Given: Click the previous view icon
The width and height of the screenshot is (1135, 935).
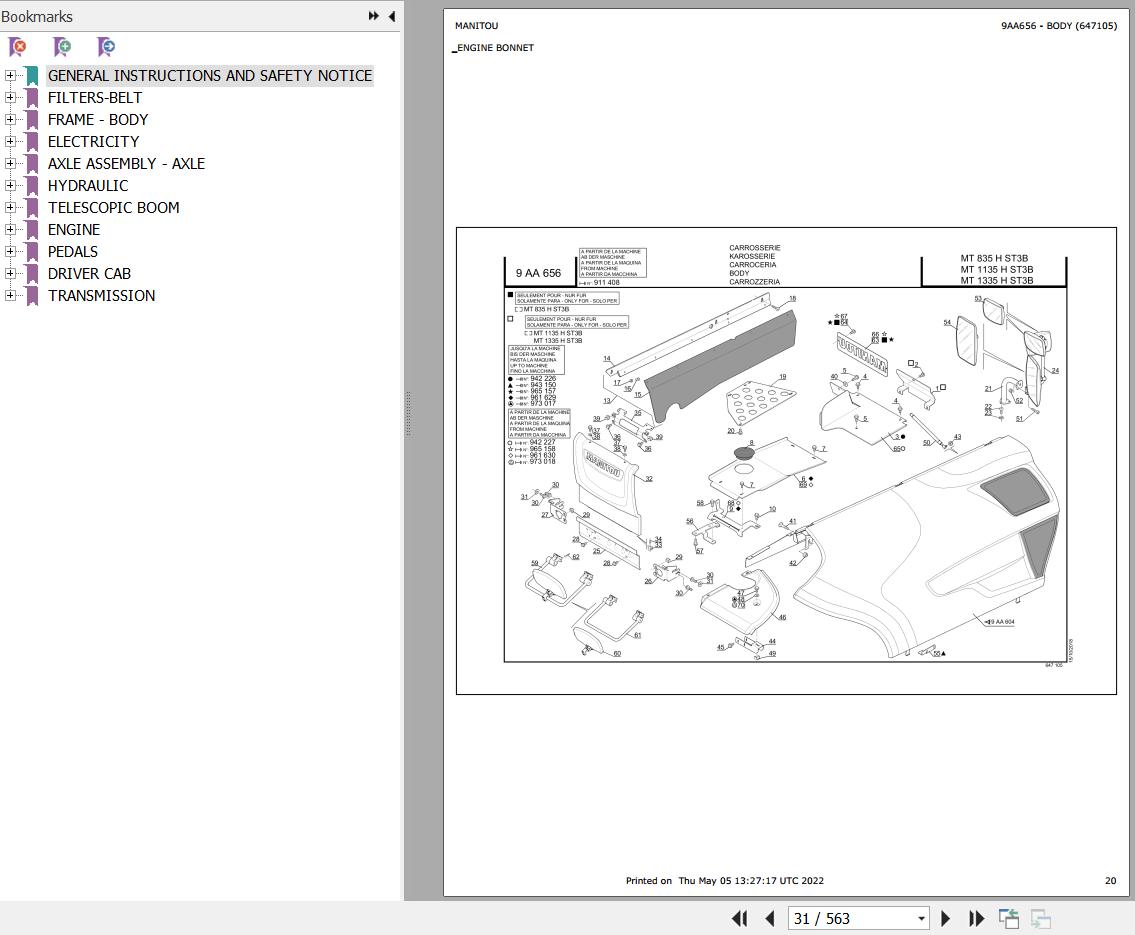Looking at the screenshot, I should 1008,918.
